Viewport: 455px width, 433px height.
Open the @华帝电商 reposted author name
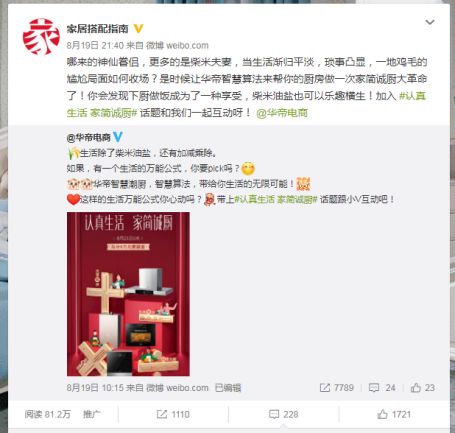click(x=88, y=137)
